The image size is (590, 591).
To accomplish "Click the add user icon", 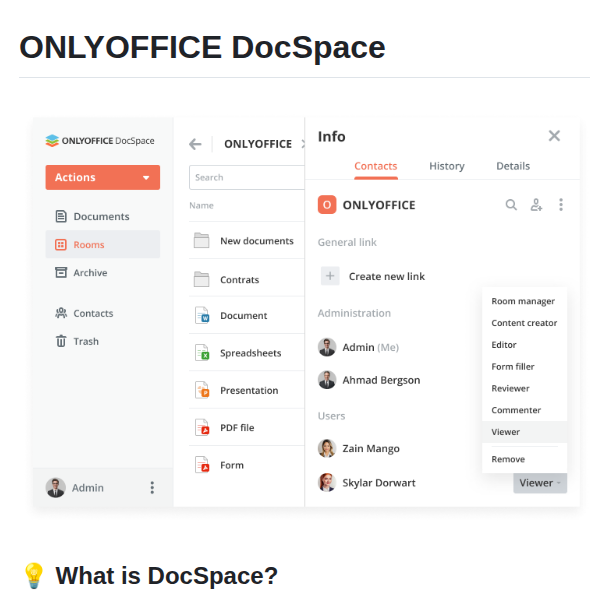I will coord(536,205).
